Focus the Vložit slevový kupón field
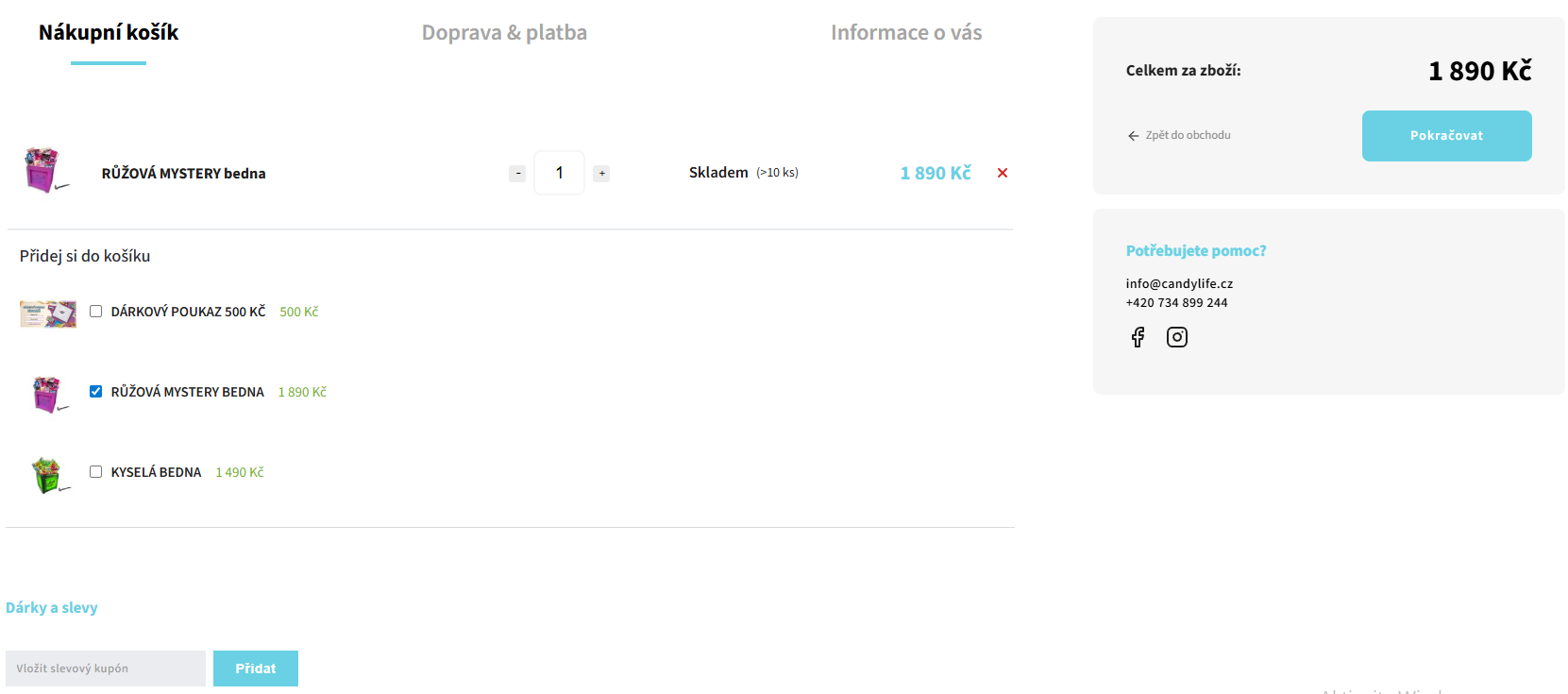Image resolution: width=1568 pixels, height=694 pixels. 105,669
